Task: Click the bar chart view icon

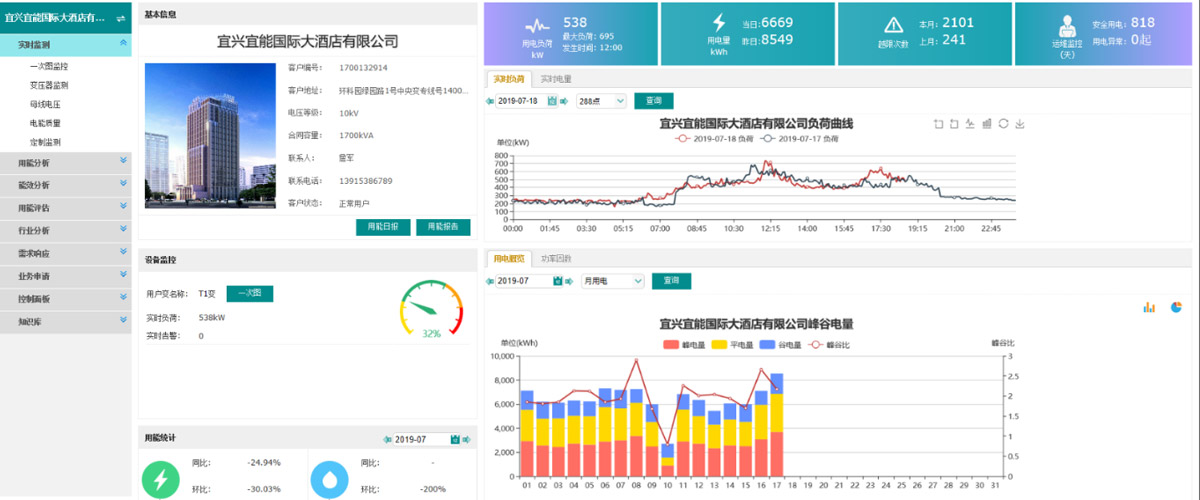Action: point(1149,307)
